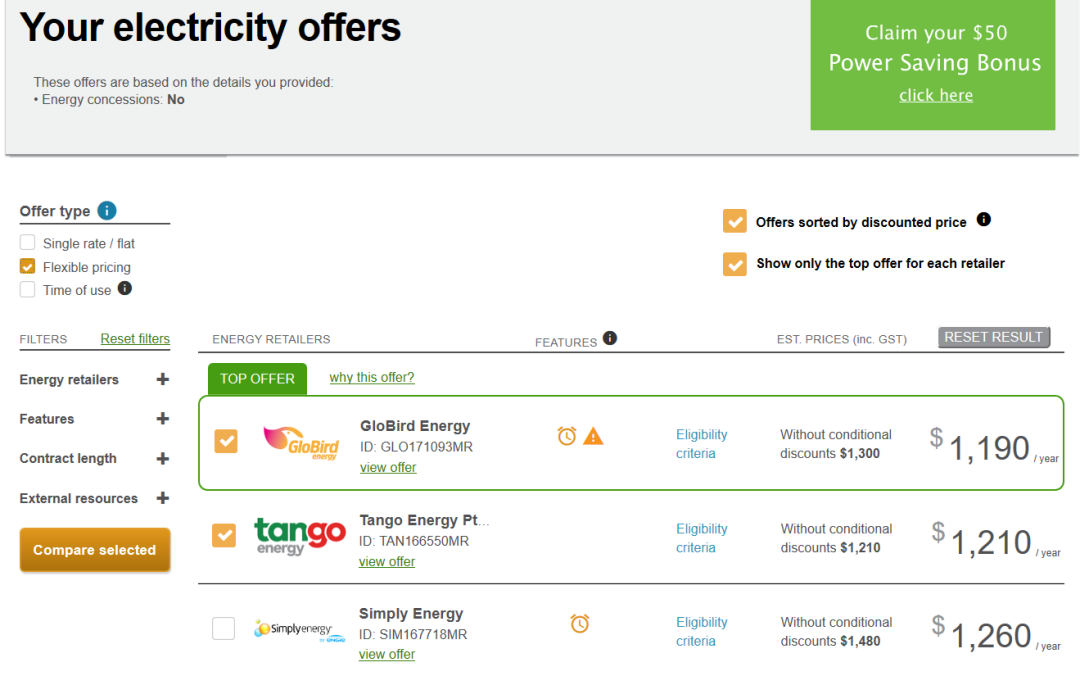The image size is (1080, 676).
Task: Open the TOP OFFER tab
Action: [x=257, y=378]
